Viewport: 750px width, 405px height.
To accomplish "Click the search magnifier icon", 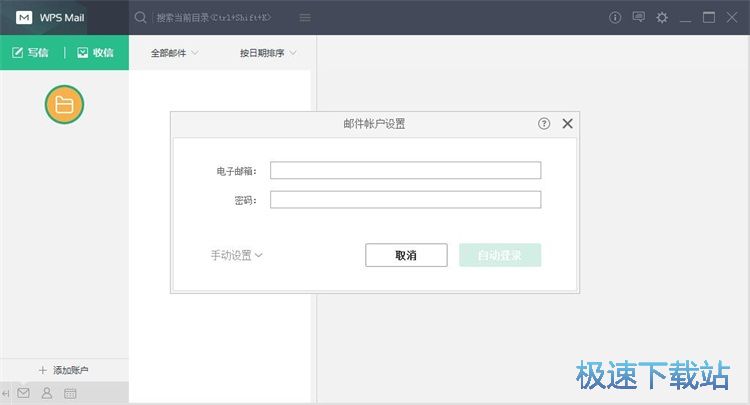I will point(141,17).
